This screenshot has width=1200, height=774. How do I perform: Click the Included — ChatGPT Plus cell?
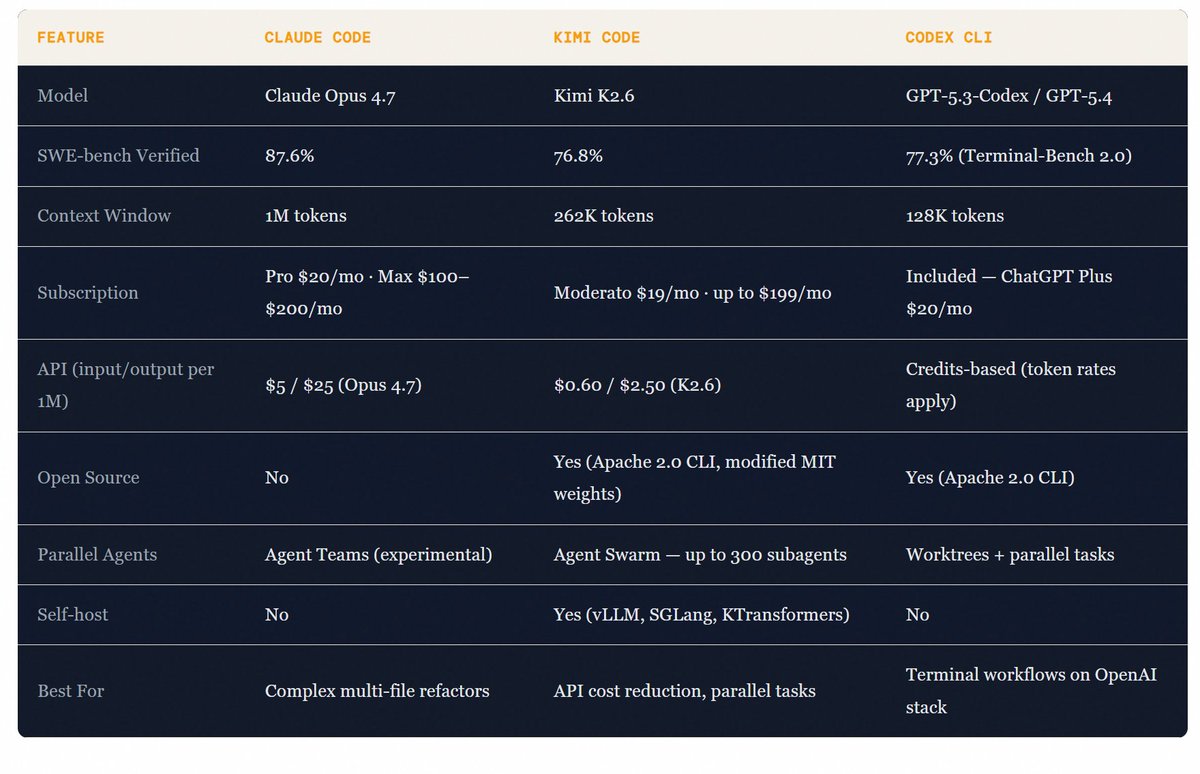[x=1011, y=293]
